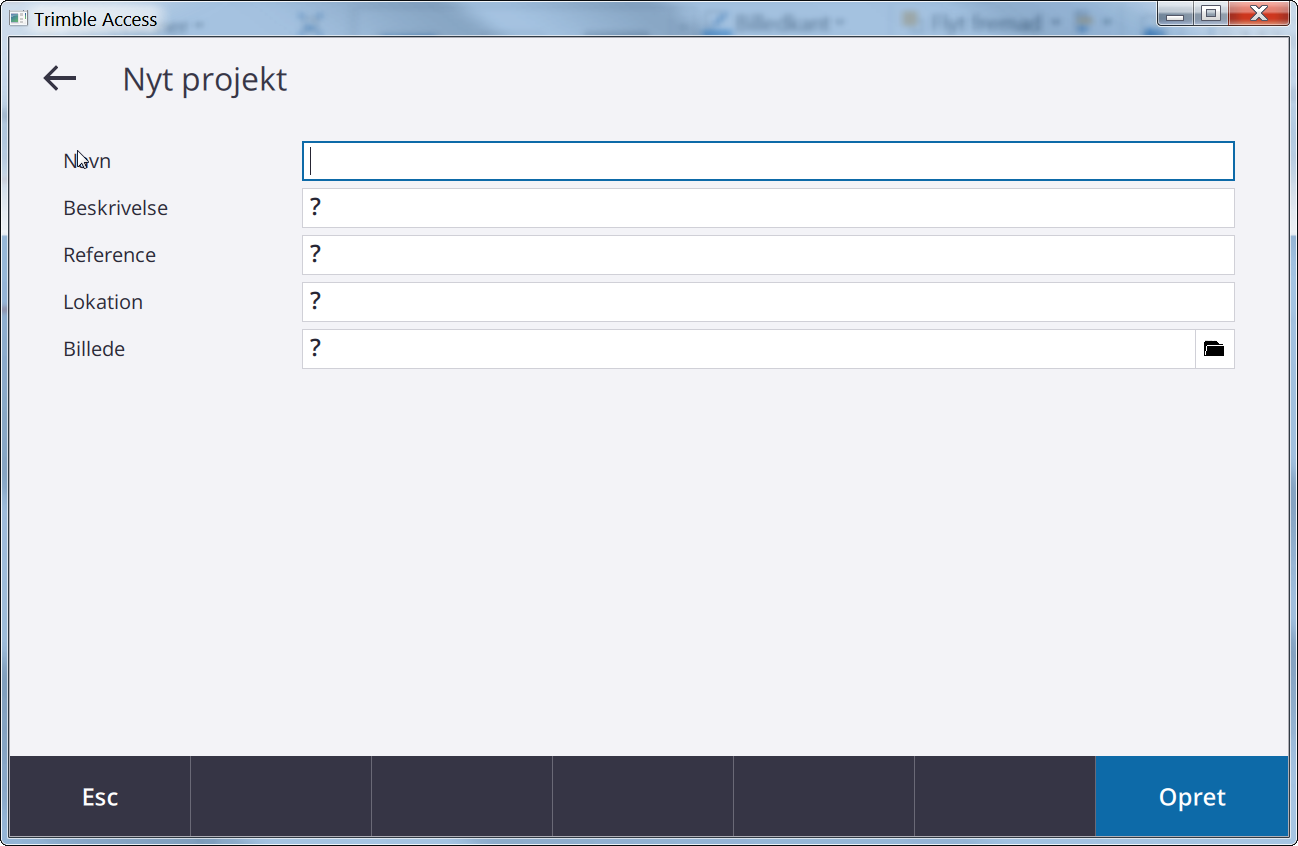This screenshot has height=846, width=1298.
Task: Click the Nyt projekt page heading
Action: [205, 80]
